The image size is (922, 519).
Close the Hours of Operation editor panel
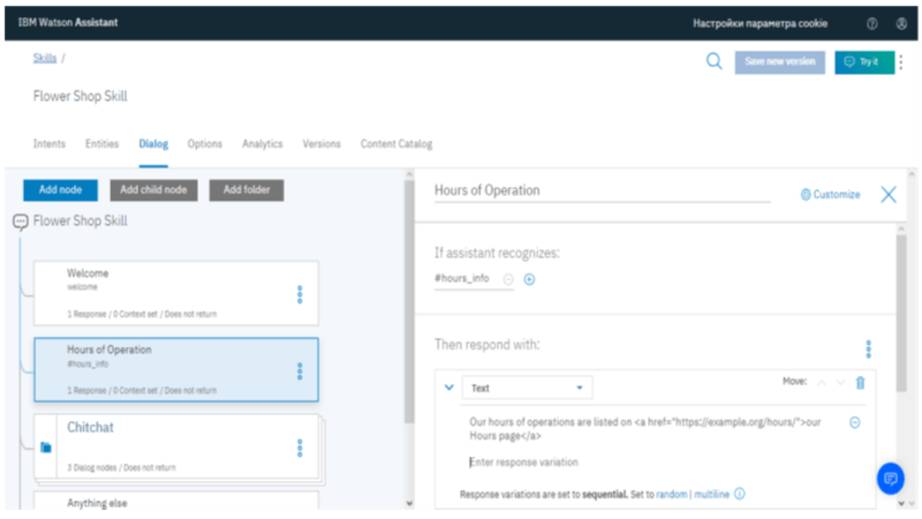pyautogui.click(x=888, y=195)
